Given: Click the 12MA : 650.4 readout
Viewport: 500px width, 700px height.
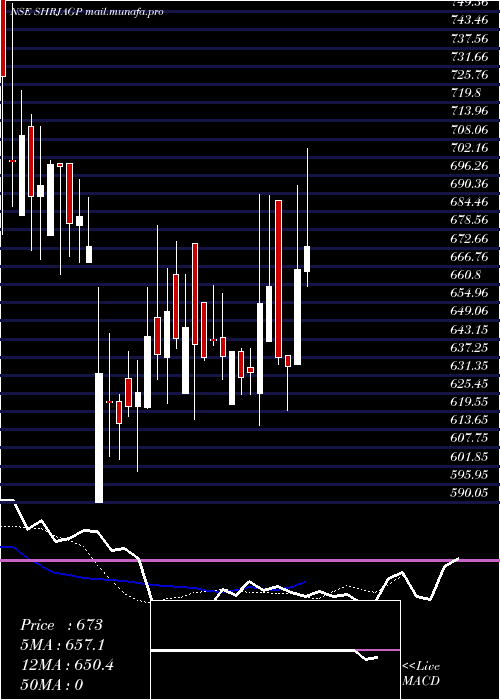Looking at the screenshot, I should (67, 665).
